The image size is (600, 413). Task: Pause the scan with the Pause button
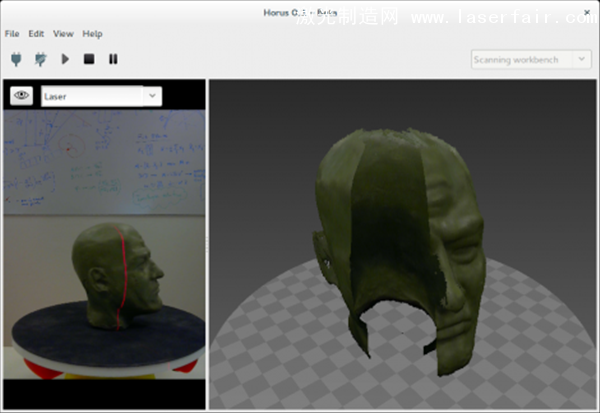pyautogui.click(x=113, y=59)
